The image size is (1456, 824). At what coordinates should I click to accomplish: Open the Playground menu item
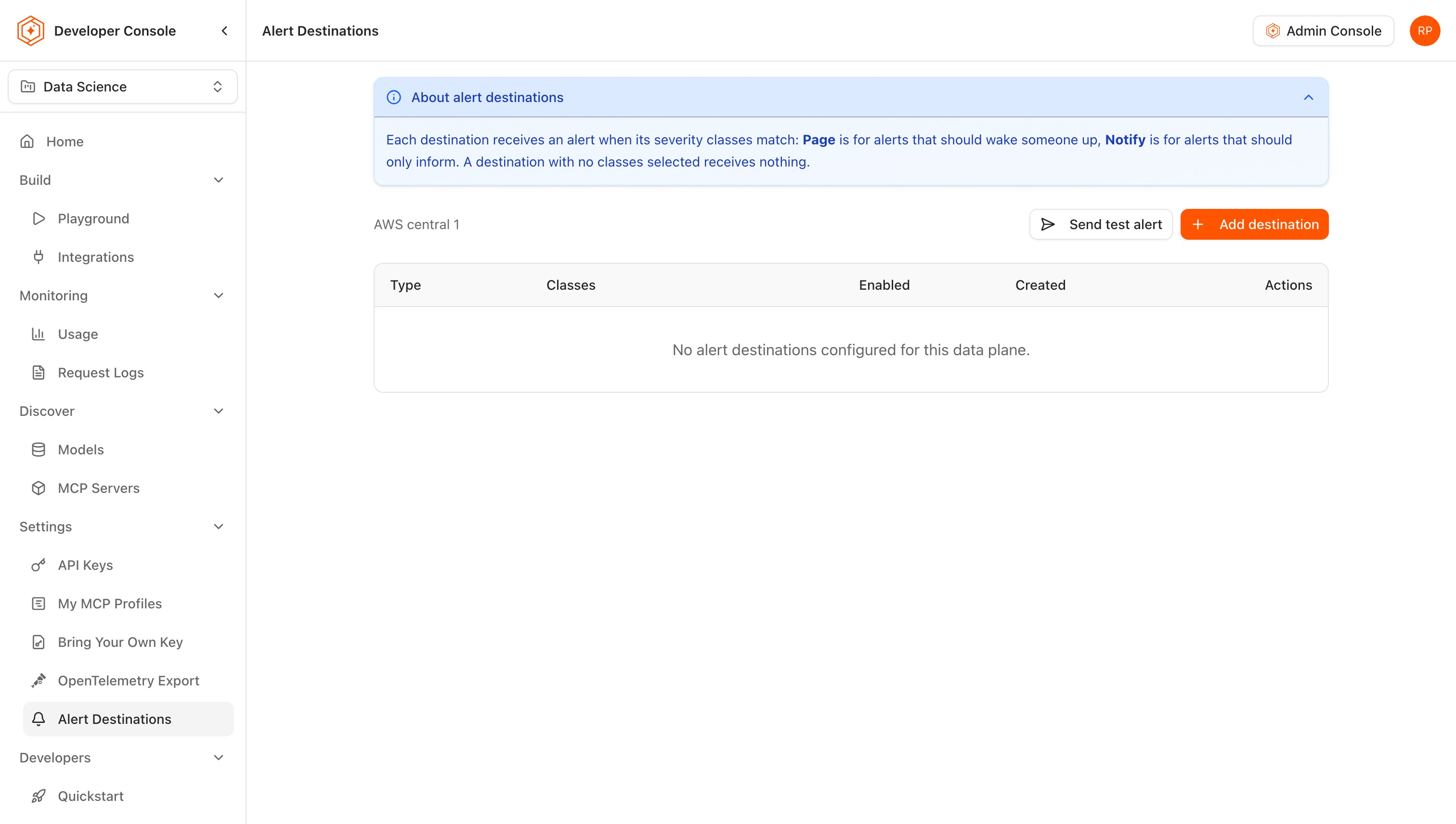pyautogui.click(x=129, y=219)
